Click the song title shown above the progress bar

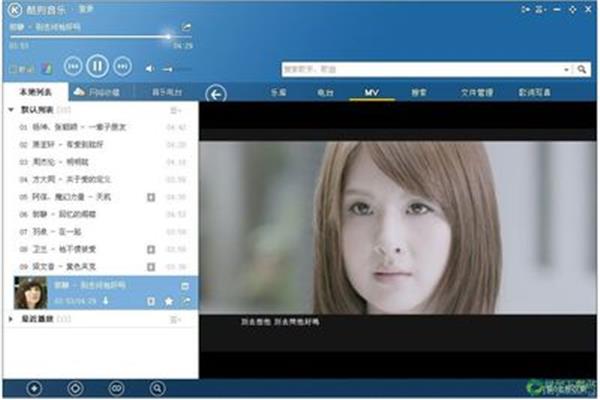pos(45,27)
